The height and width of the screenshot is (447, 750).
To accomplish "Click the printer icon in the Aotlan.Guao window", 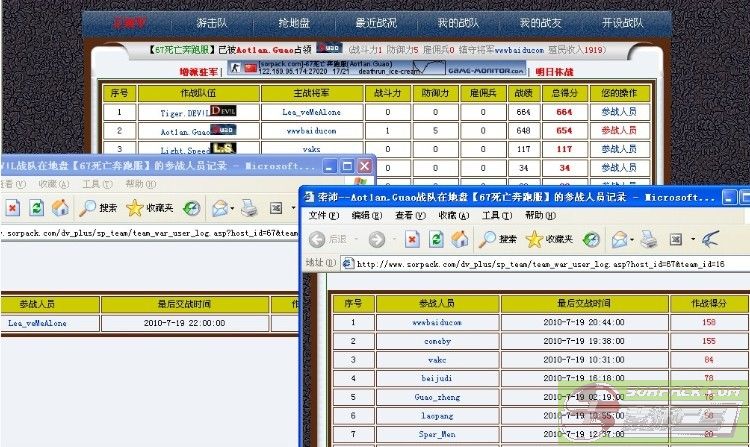I will pyautogui.click(x=650, y=239).
